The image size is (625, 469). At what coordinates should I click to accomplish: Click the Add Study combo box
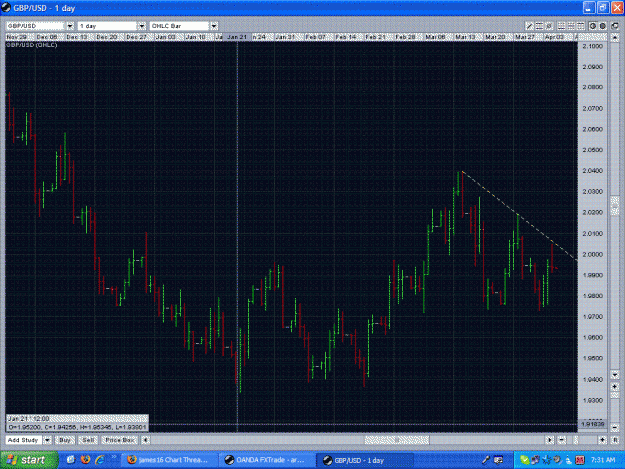pyautogui.click(x=24, y=440)
